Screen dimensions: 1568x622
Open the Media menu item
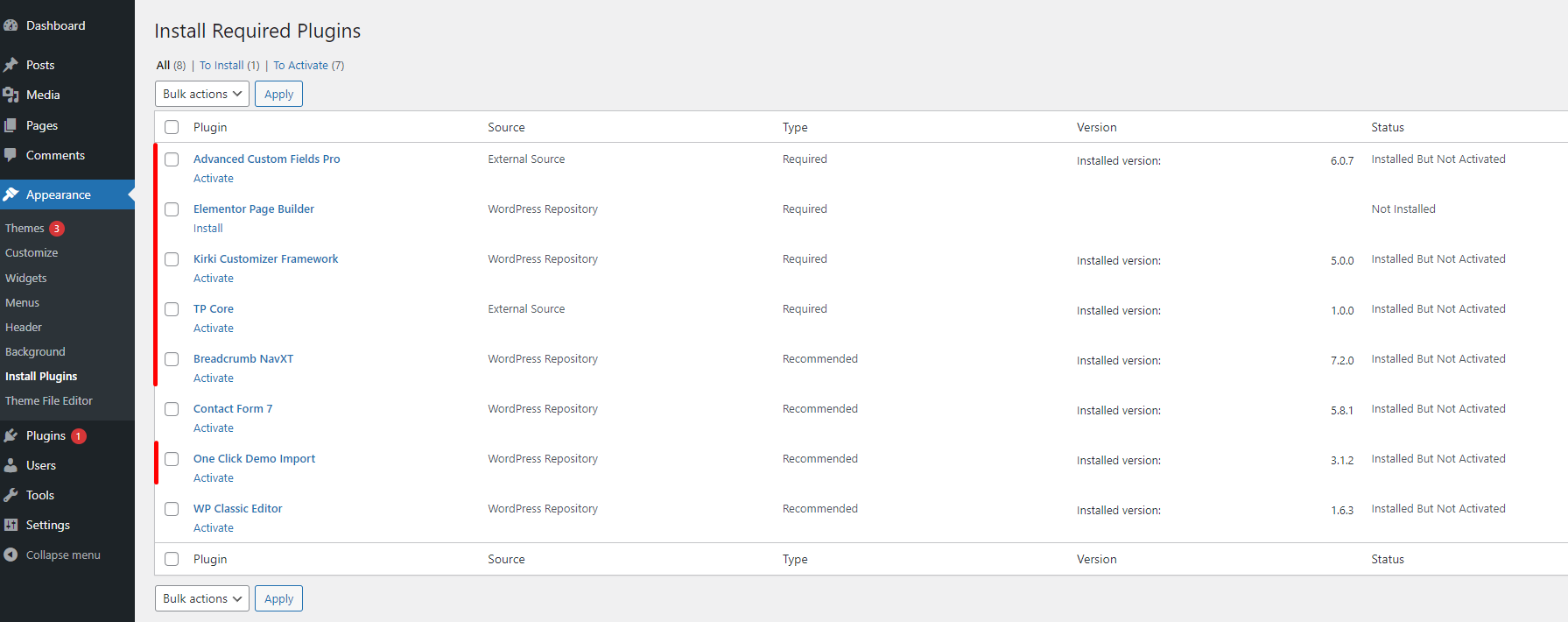(x=67, y=95)
